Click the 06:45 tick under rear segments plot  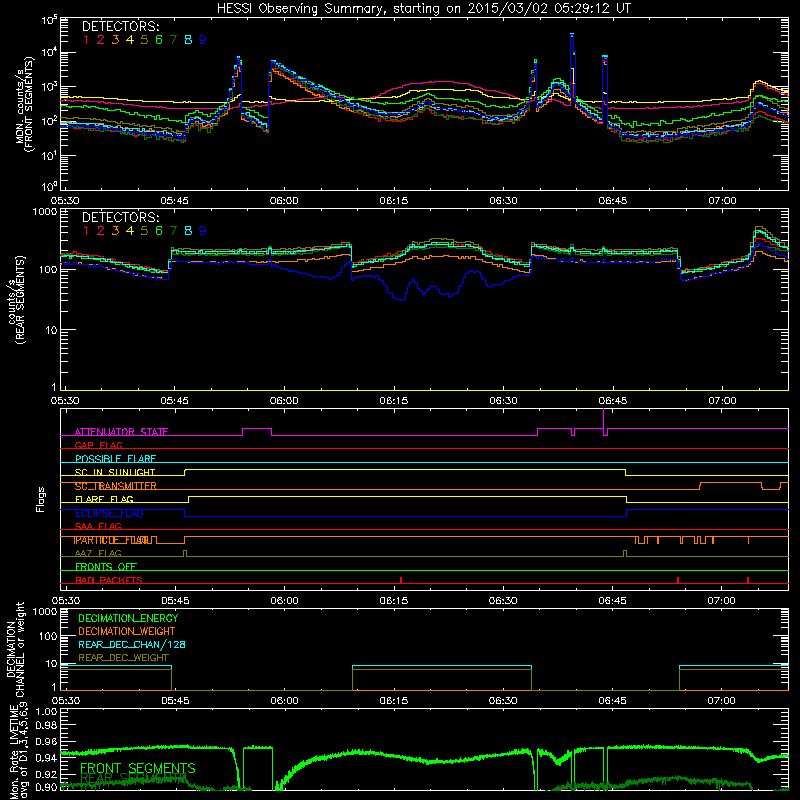point(613,401)
